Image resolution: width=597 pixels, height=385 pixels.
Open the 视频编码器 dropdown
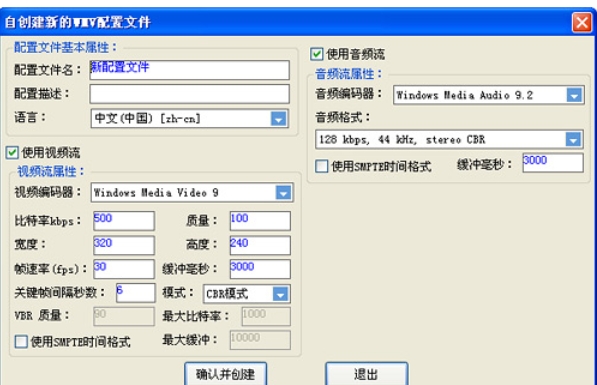click(x=192, y=192)
